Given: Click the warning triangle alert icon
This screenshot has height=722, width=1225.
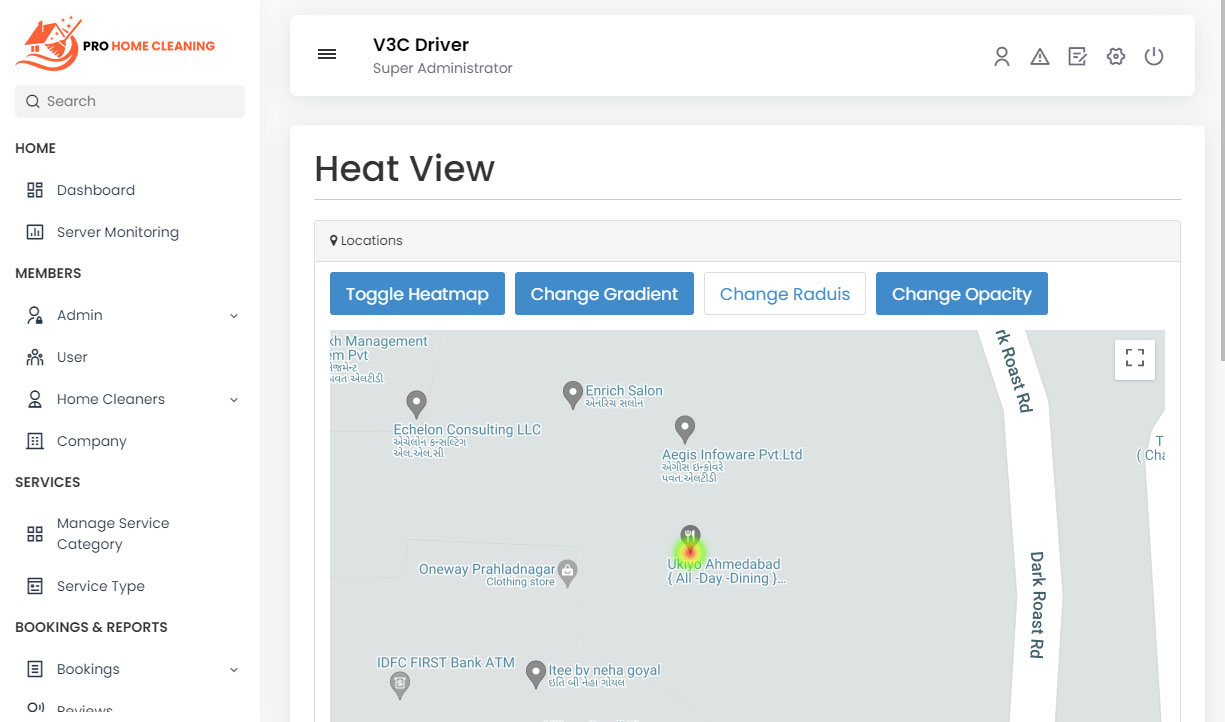Looking at the screenshot, I should point(1040,57).
